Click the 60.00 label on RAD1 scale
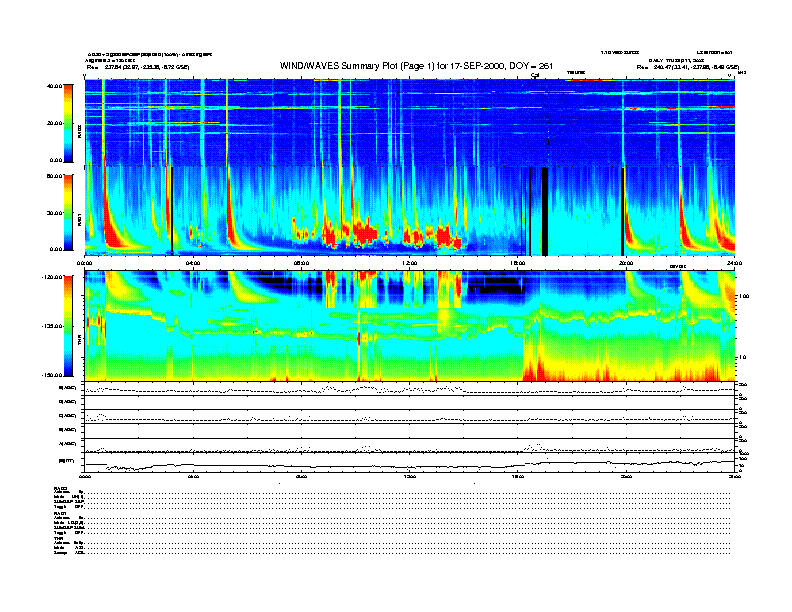The width and height of the screenshot is (792, 612). tap(54, 176)
